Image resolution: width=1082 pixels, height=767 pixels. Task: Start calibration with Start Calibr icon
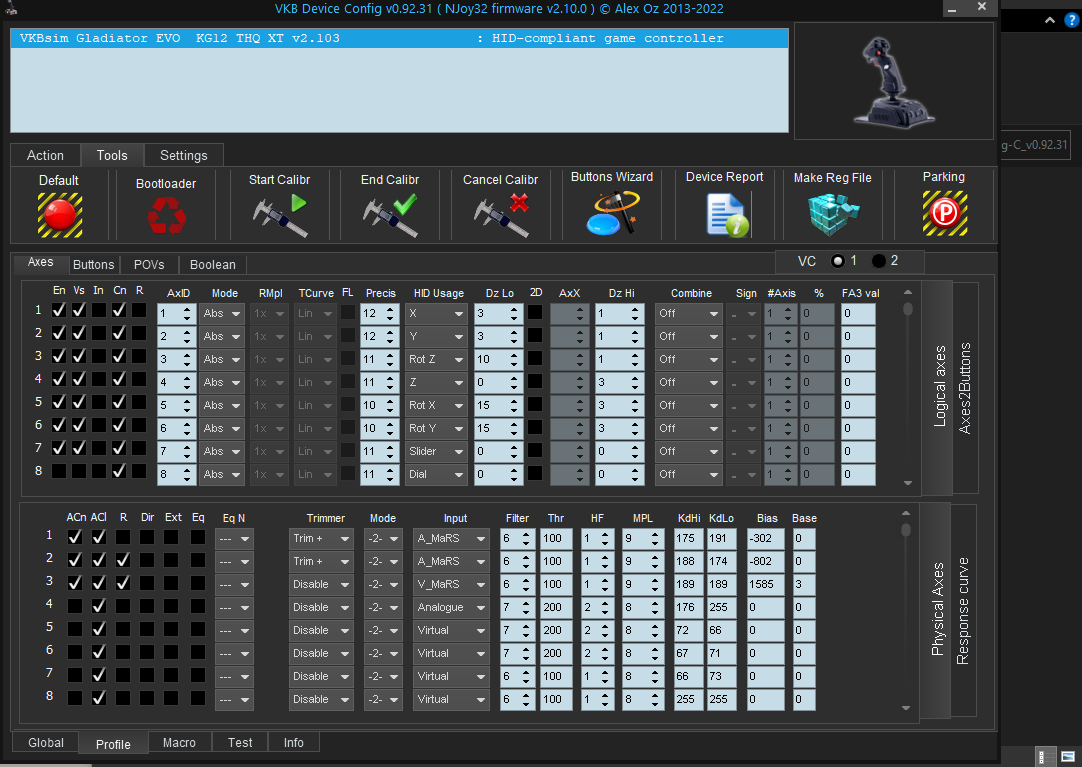(x=279, y=214)
